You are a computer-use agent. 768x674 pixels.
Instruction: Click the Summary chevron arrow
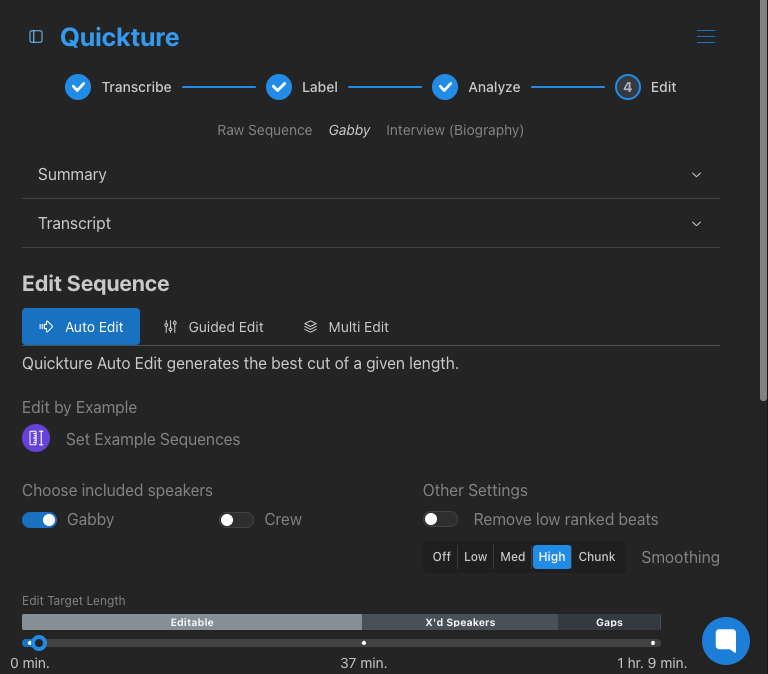pos(696,175)
